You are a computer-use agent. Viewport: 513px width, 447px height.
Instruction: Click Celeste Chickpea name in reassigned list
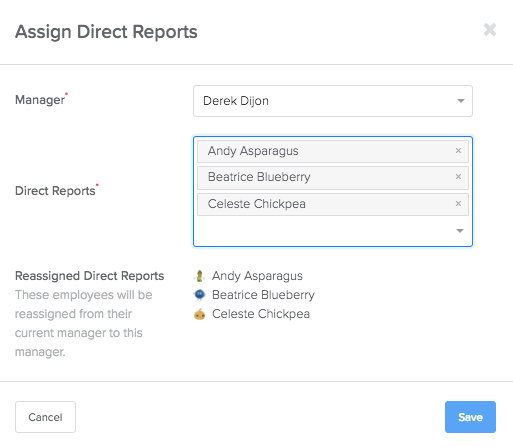pos(261,314)
